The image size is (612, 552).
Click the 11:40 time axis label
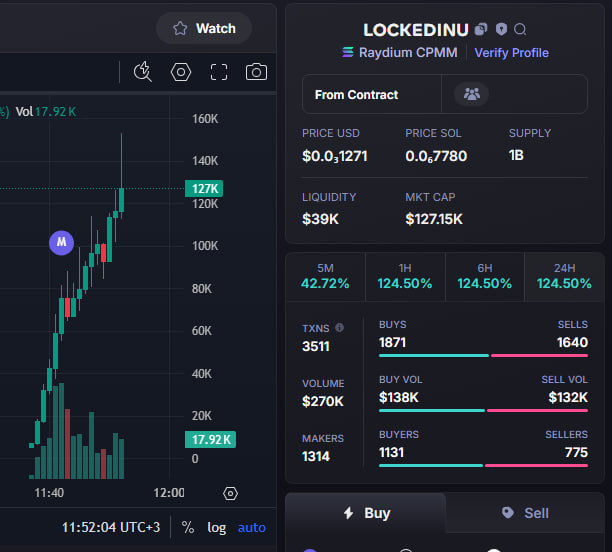[49, 493]
